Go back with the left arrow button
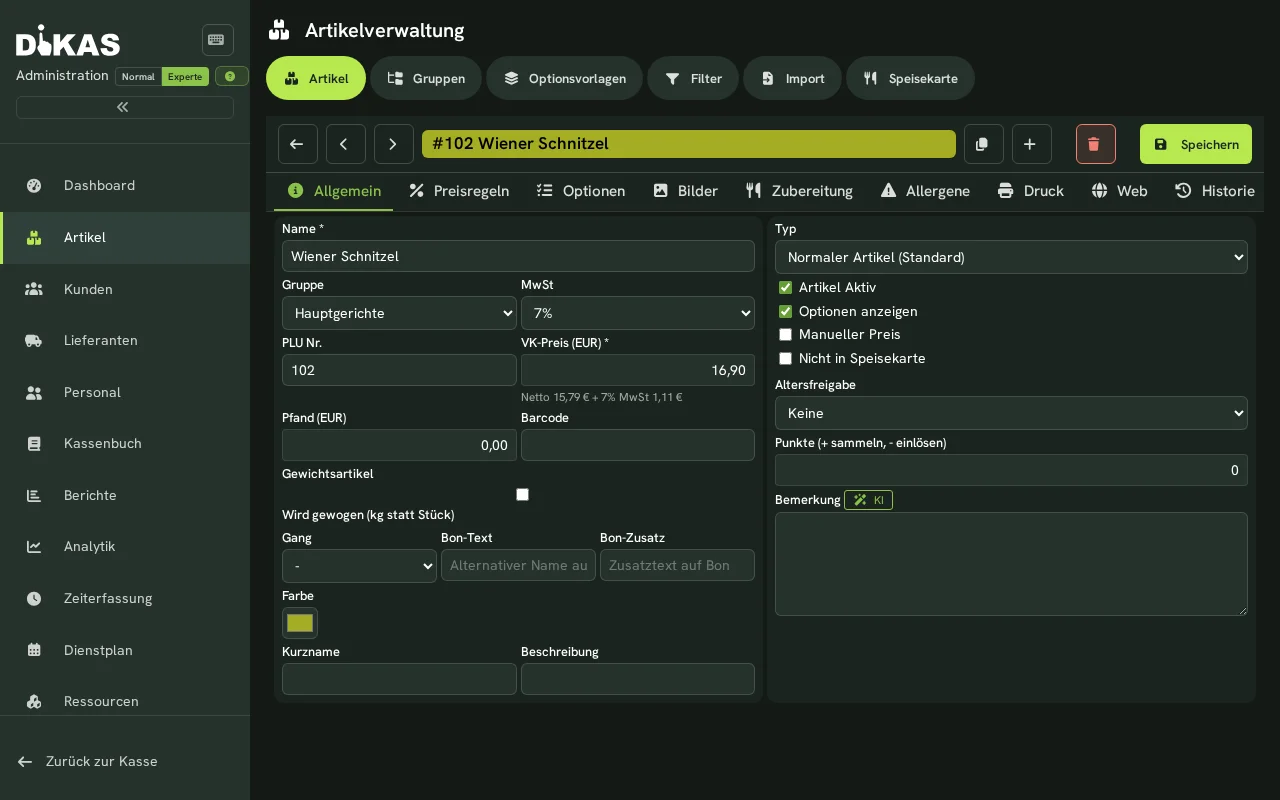Image resolution: width=1280 pixels, height=800 pixels. [x=298, y=144]
